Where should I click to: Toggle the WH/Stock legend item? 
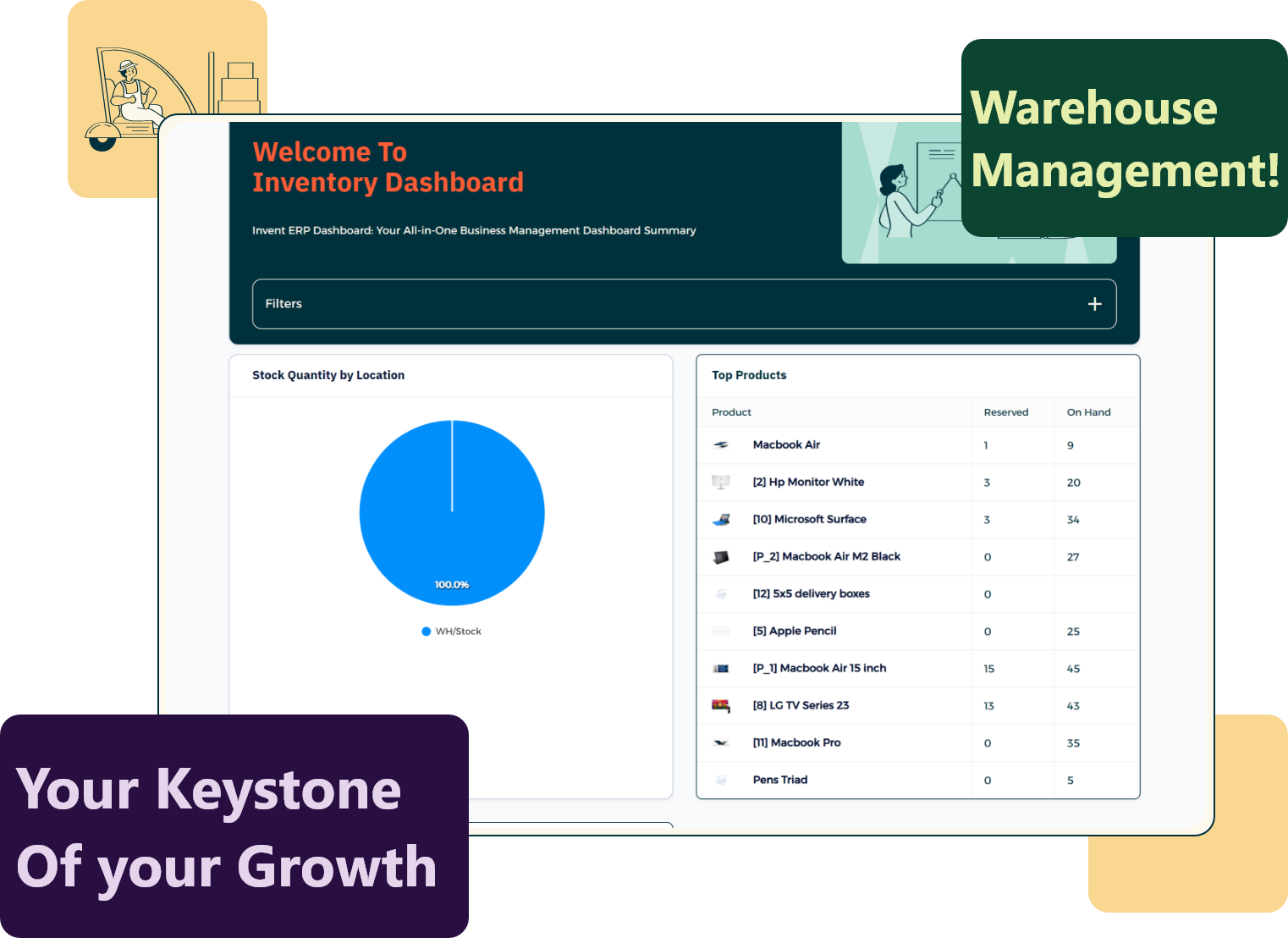(451, 632)
